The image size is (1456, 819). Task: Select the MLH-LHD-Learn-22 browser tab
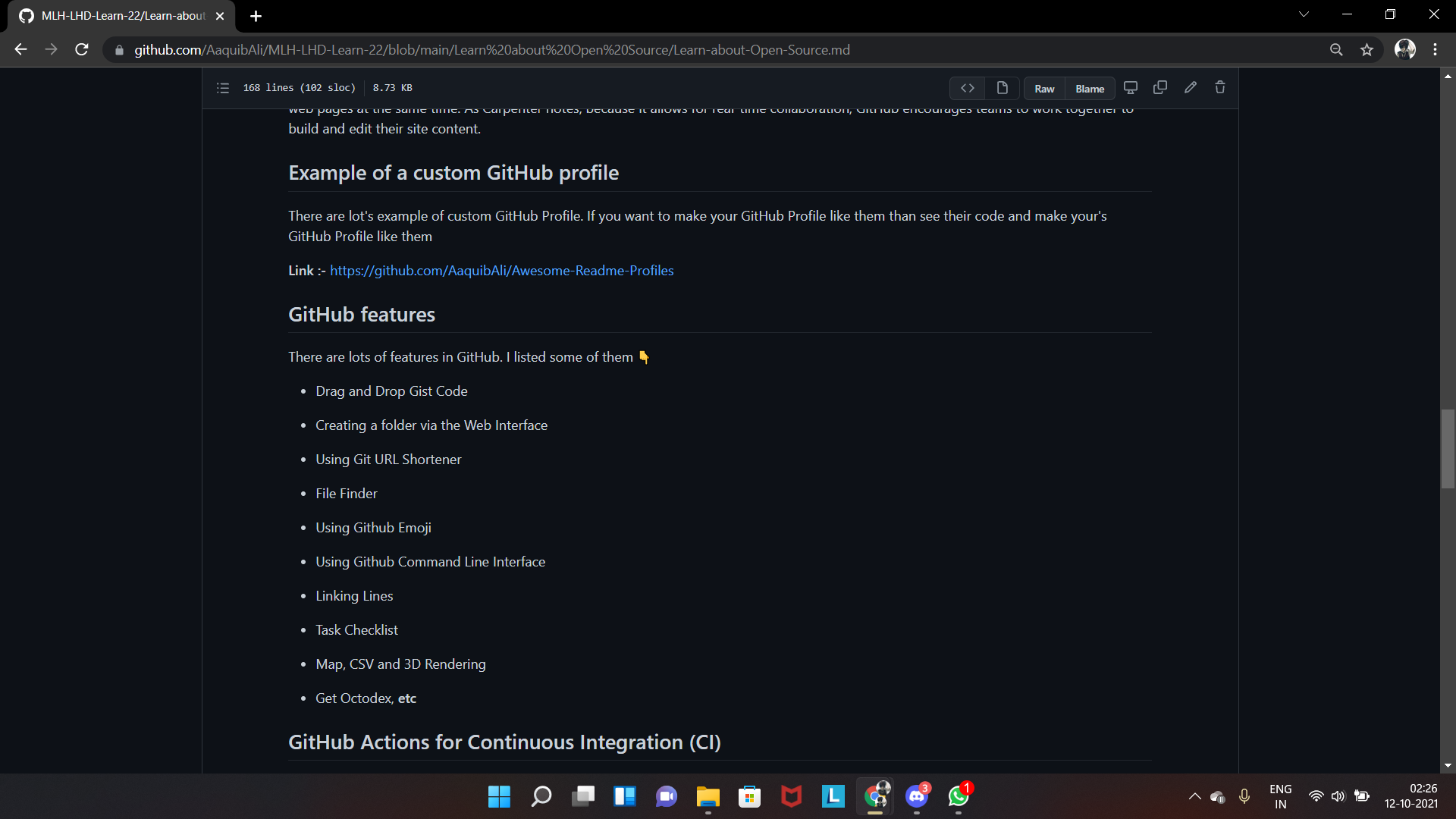[121, 16]
